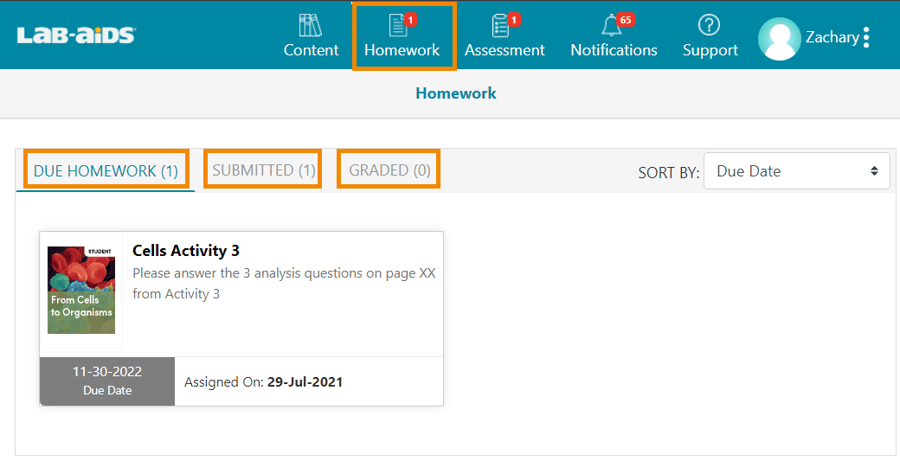The height and width of the screenshot is (461, 900).
Task: Click the Assigned On 29-Jul-2021 text
Action: 264,382
